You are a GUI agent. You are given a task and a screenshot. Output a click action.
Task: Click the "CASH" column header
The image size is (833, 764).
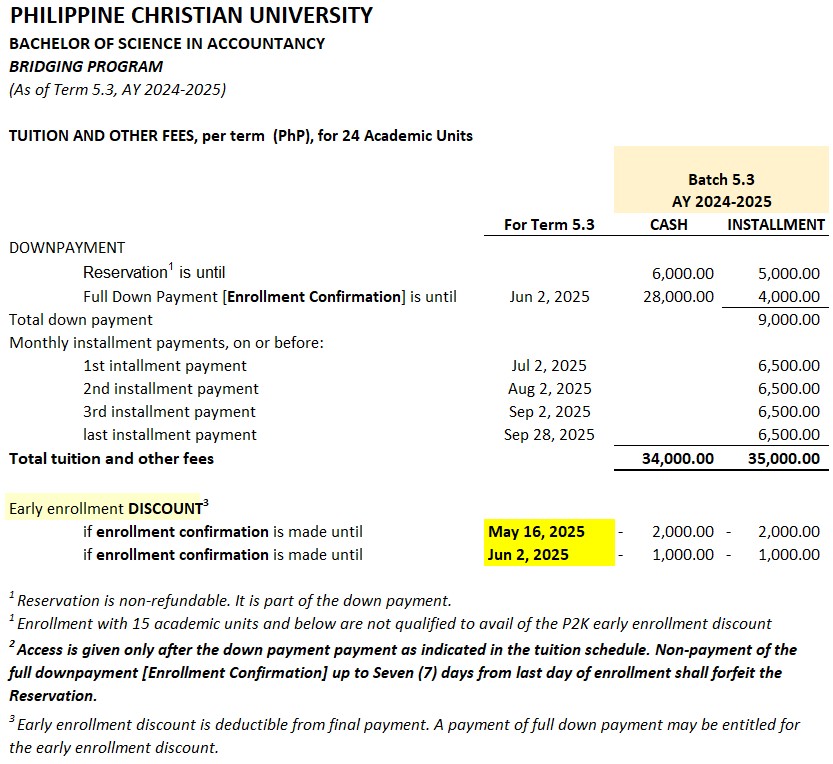point(668,225)
